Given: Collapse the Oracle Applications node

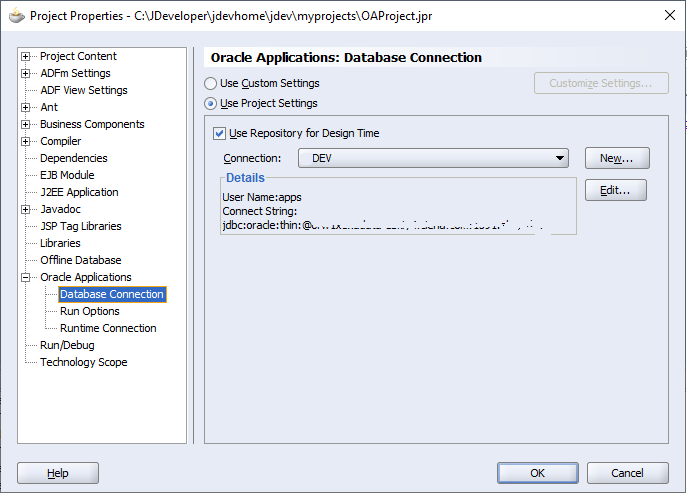Looking at the screenshot, I should [25, 277].
